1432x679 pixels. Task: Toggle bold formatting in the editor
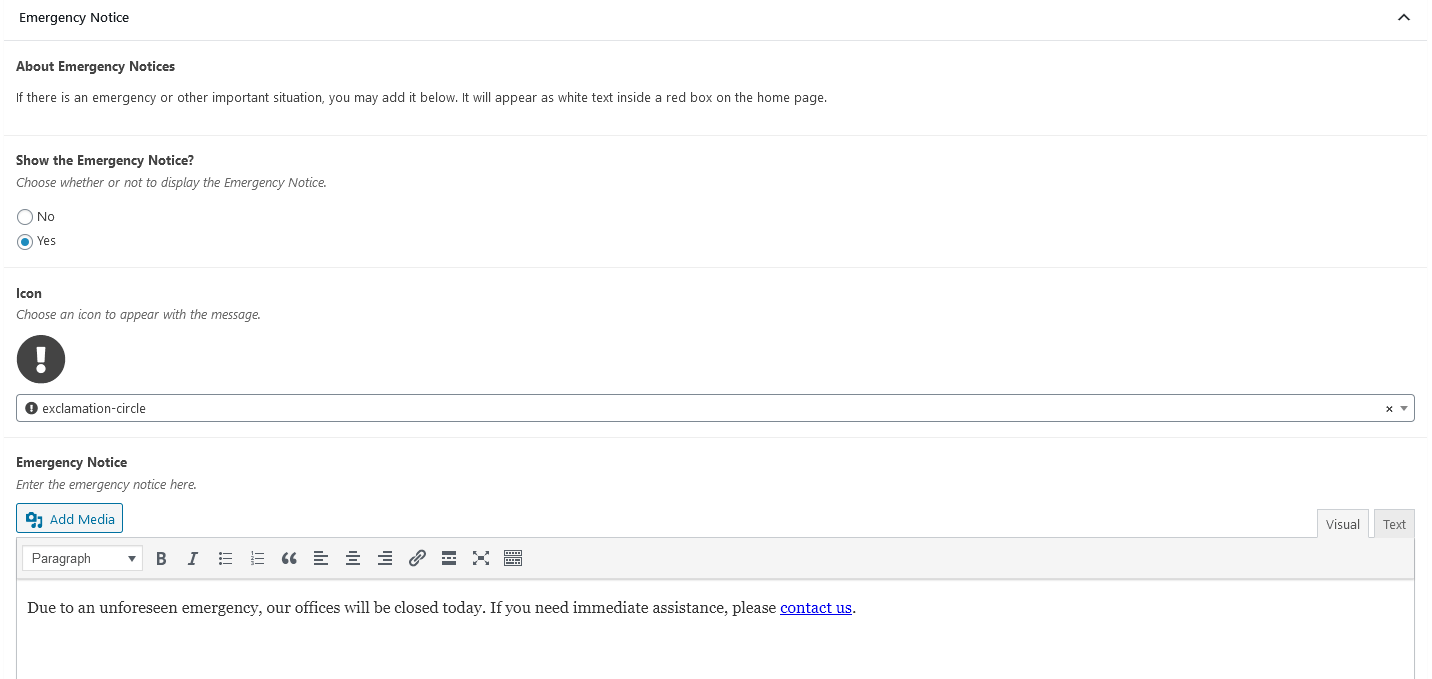pyautogui.click(x=161, y=559)
